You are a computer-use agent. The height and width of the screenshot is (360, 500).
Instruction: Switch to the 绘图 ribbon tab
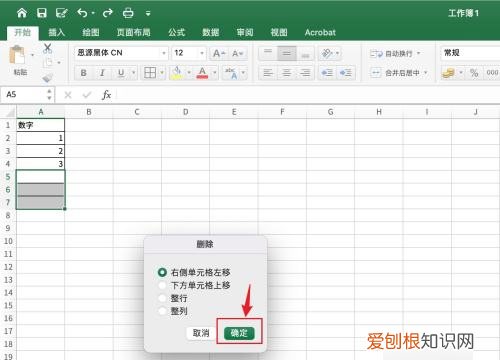[x=91, y=32]
